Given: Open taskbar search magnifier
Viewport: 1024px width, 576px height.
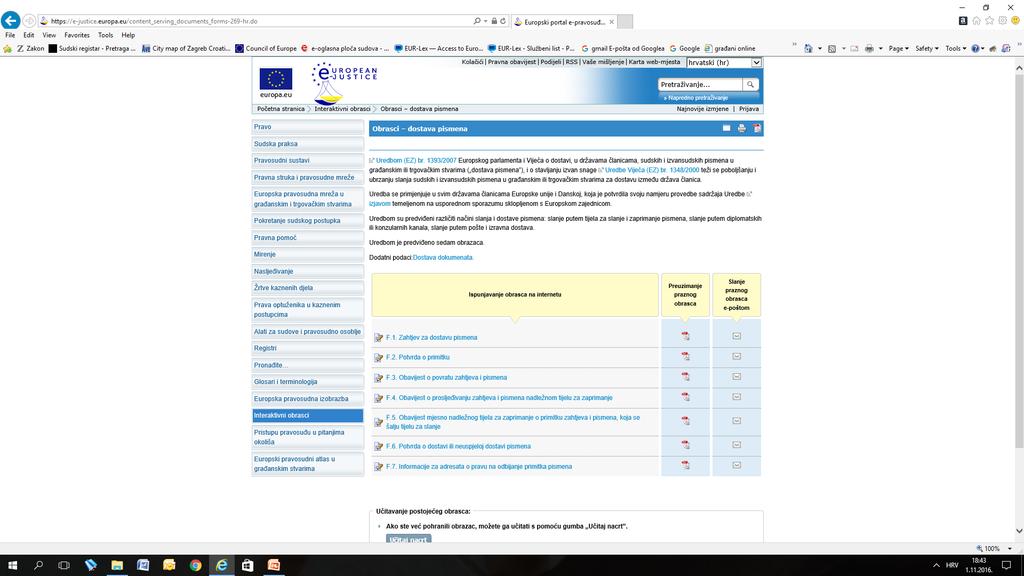Looking at the screenshot, I should (39, 565).
